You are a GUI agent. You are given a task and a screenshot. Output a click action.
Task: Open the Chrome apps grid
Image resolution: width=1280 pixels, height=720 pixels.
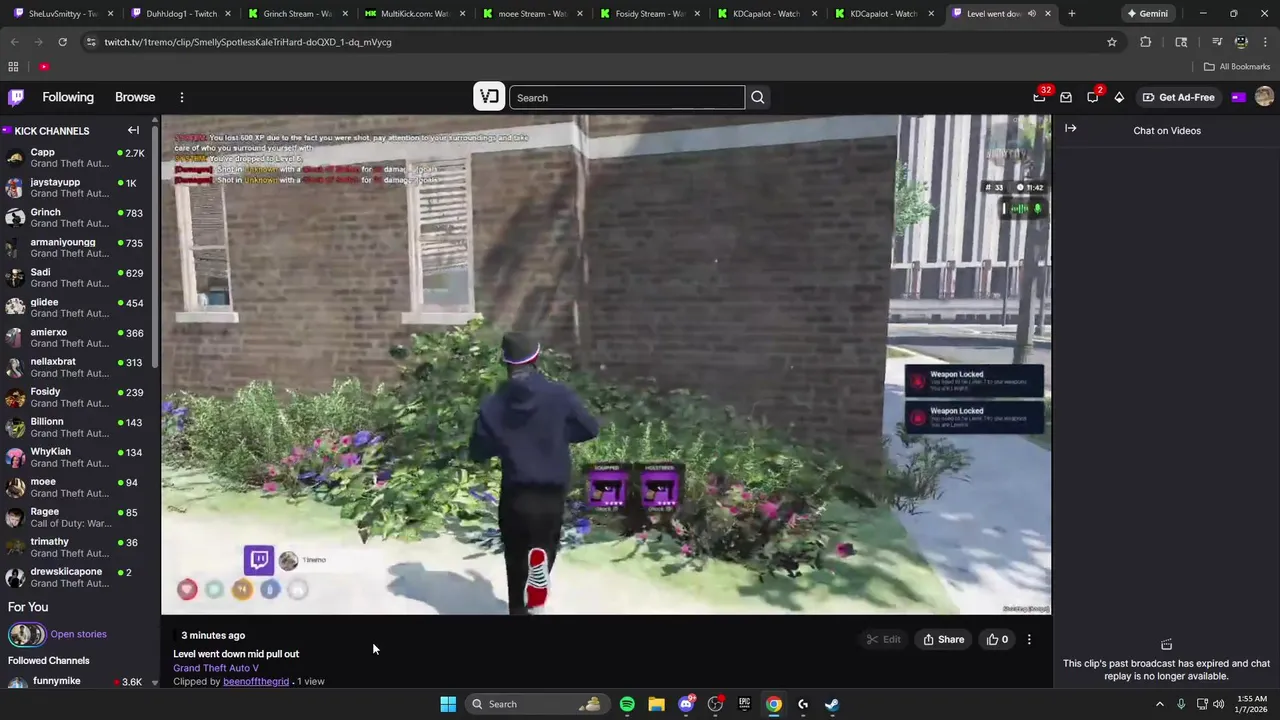[13, 67]
